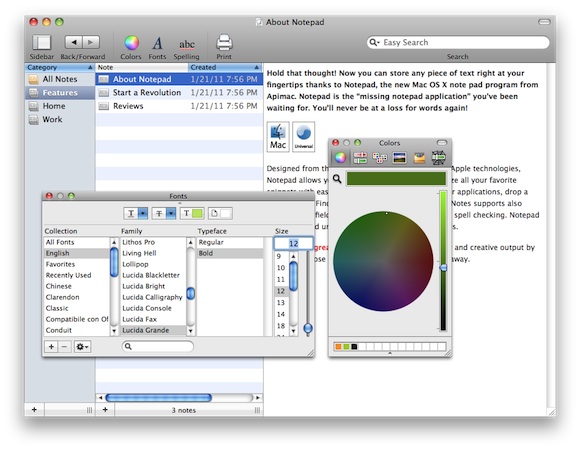Open the text underline dropdown in Fonts

(x=143, y=213)
